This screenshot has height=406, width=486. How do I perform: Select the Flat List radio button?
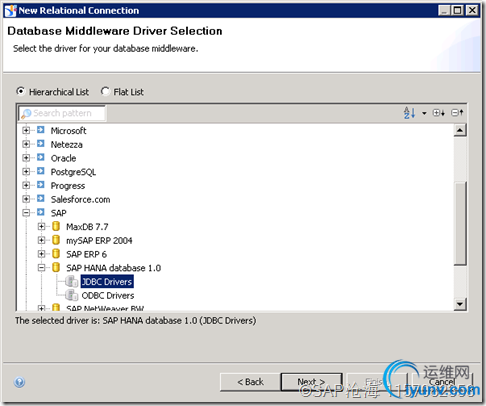tap(105, 91)
